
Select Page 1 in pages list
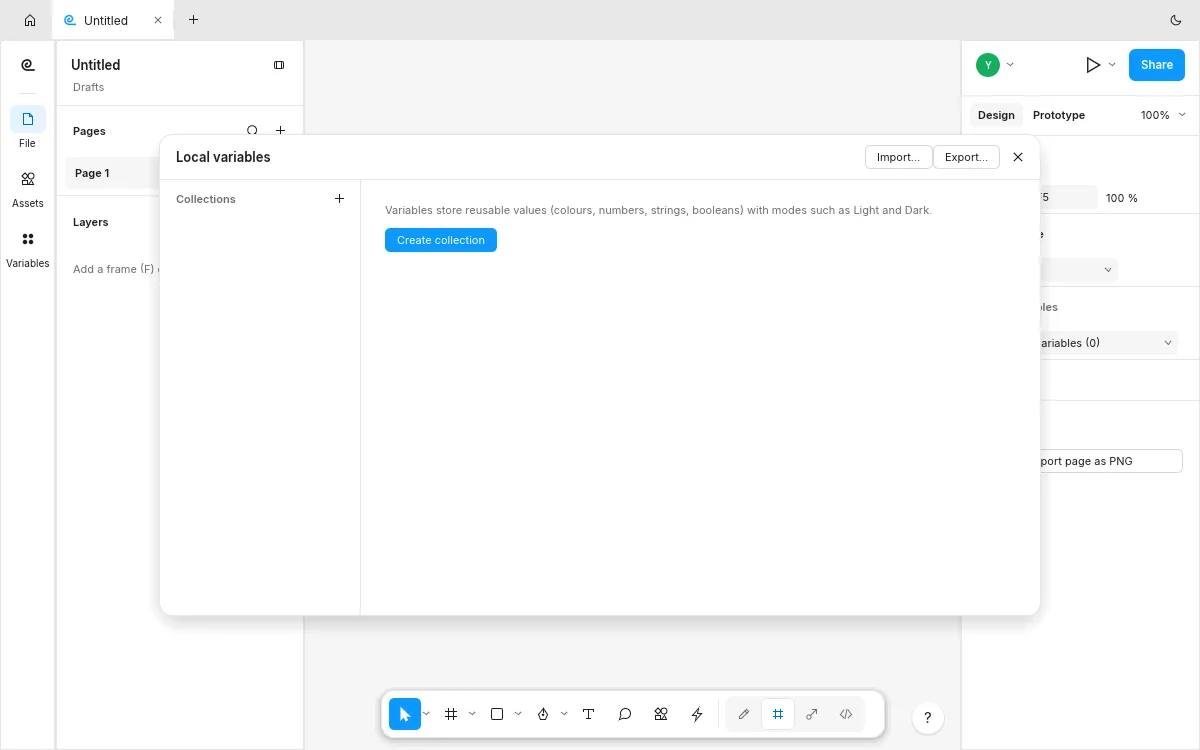pyautogui.click(x=113, y=173)
